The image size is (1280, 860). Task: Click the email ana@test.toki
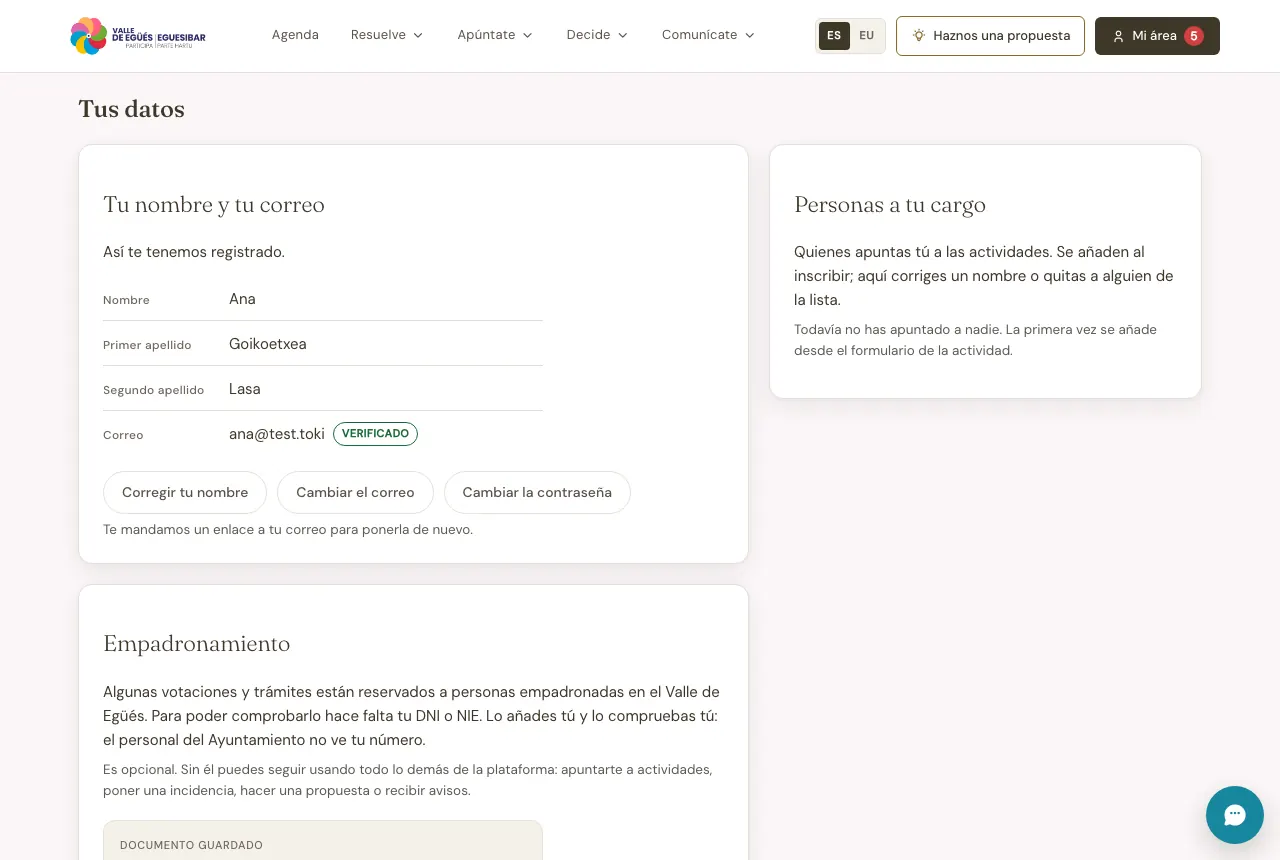pyautogui.click(x=277, y=434)
